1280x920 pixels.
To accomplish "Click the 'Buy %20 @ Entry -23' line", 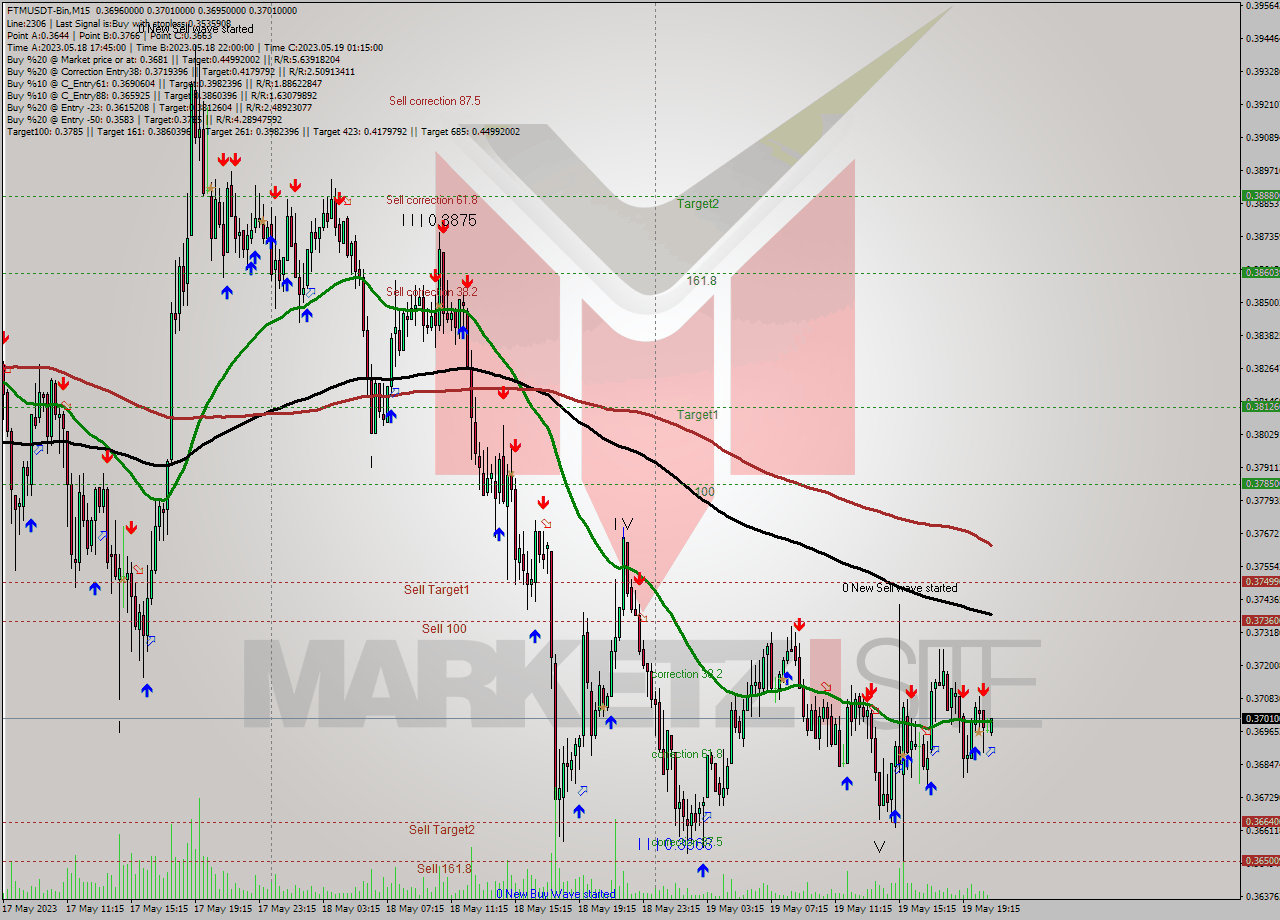I will pos(159,107).
